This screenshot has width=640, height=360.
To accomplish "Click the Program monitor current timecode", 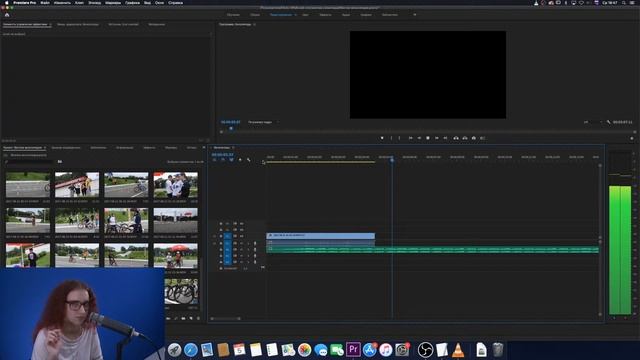I will (231, 122).
